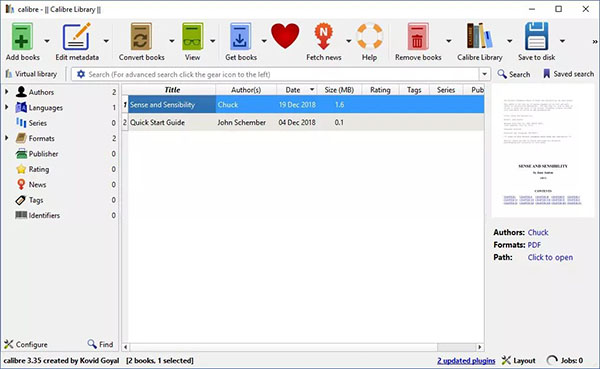Open Saved search
The width and height of the screenshot is (600, 369).
[568, 74]
